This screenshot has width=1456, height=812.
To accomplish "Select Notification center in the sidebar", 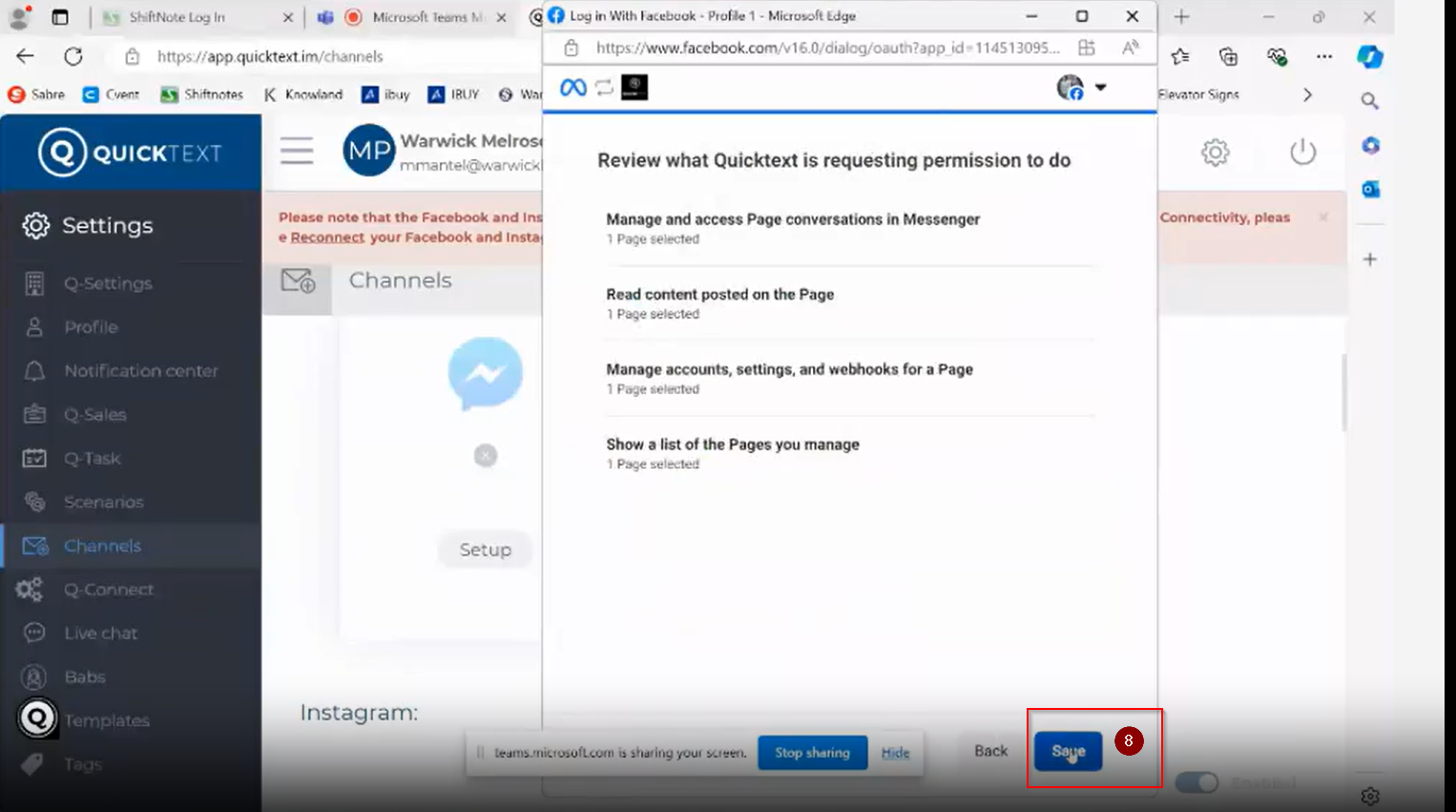I will click(x=140, y=371).
